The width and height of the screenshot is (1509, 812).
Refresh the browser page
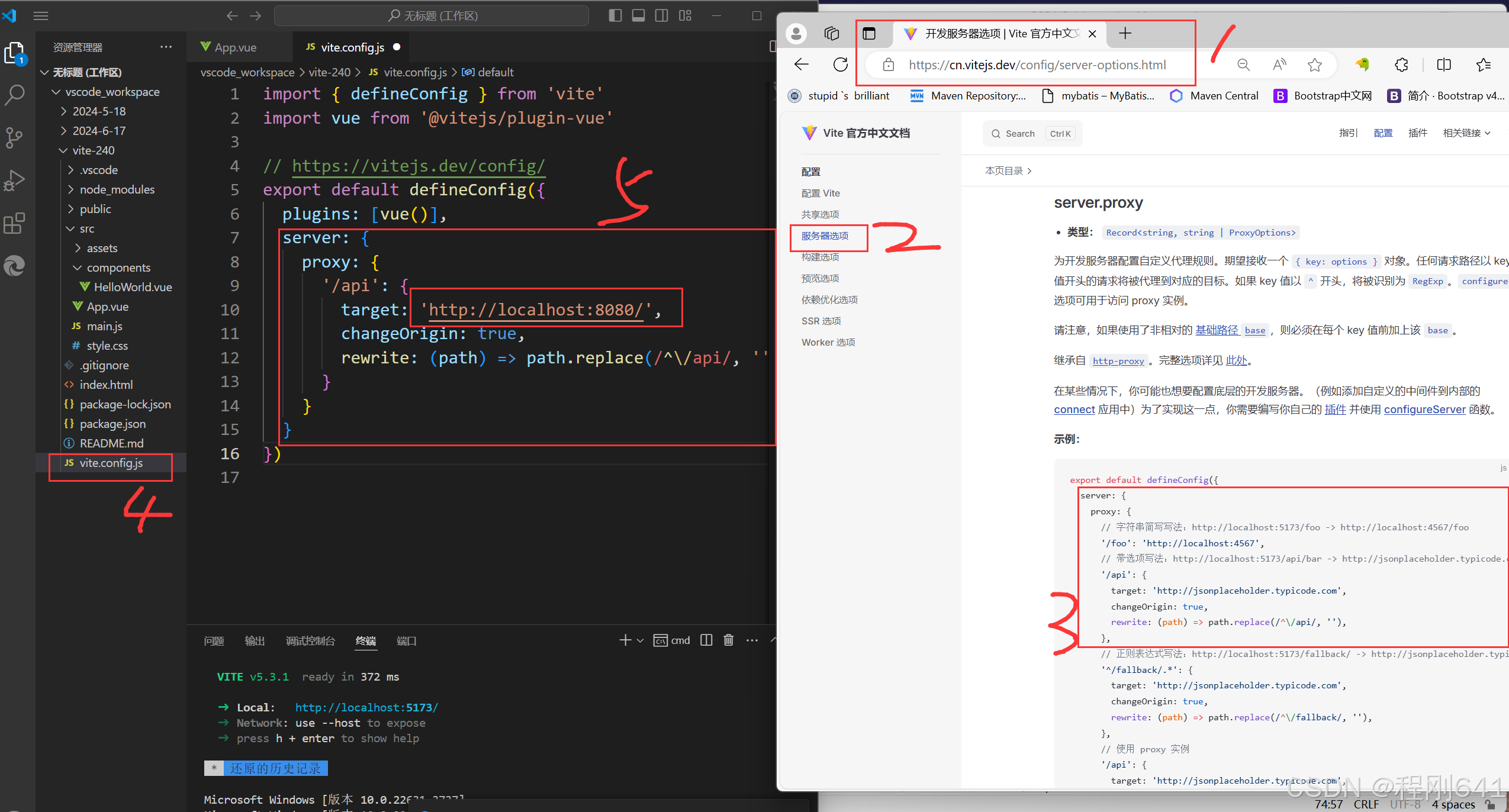[840, 65]
